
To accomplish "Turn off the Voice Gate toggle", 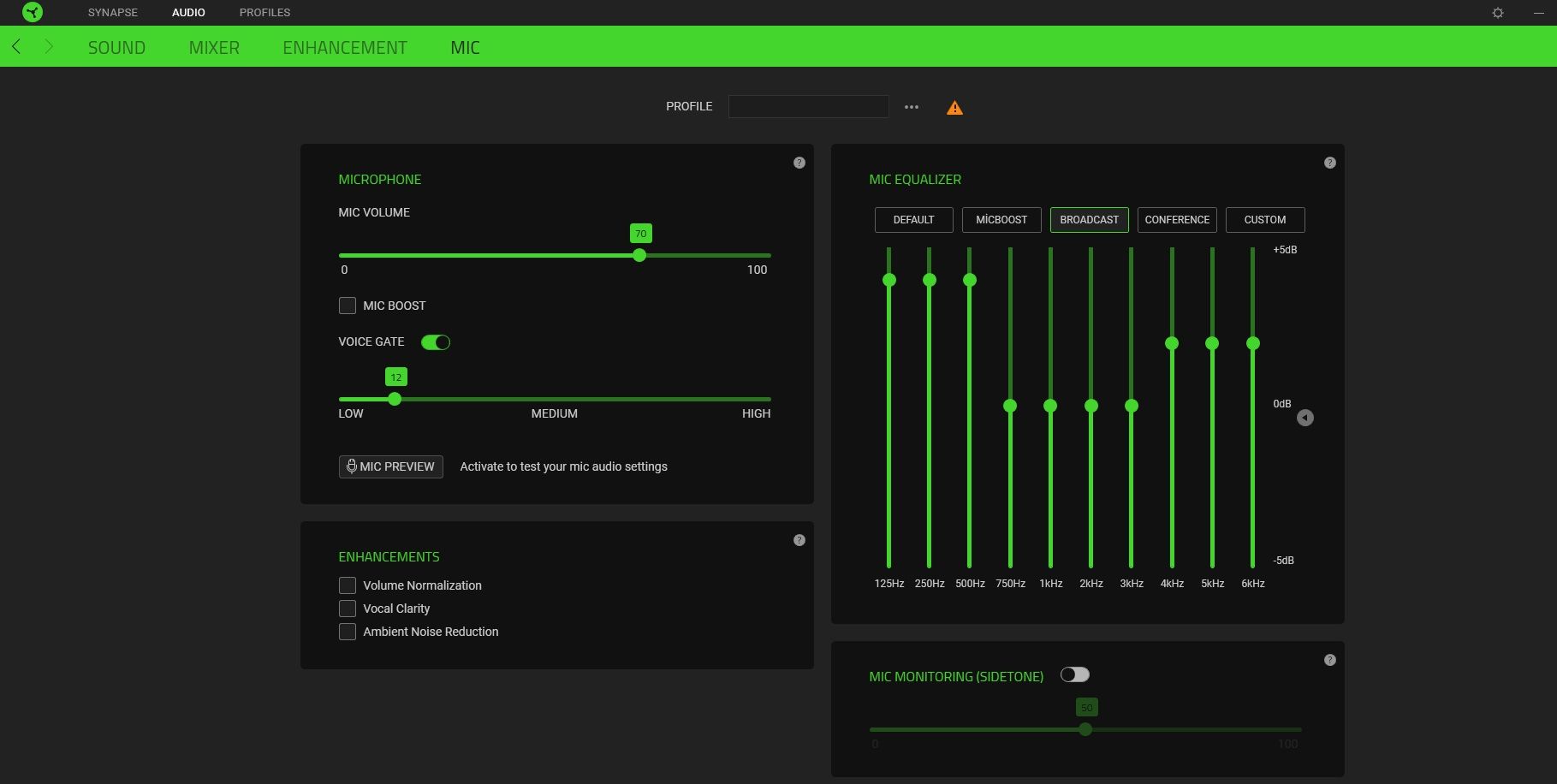I will tap(436, 342).
